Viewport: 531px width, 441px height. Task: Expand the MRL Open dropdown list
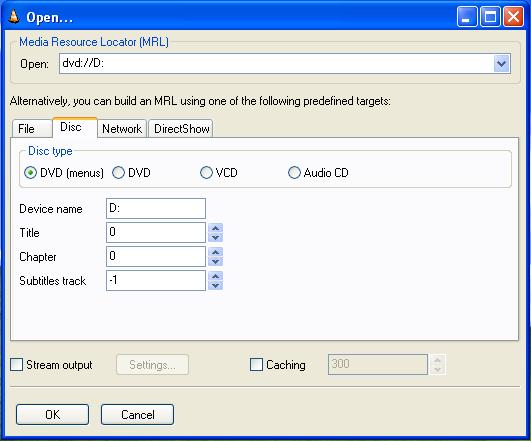[501, 64]
